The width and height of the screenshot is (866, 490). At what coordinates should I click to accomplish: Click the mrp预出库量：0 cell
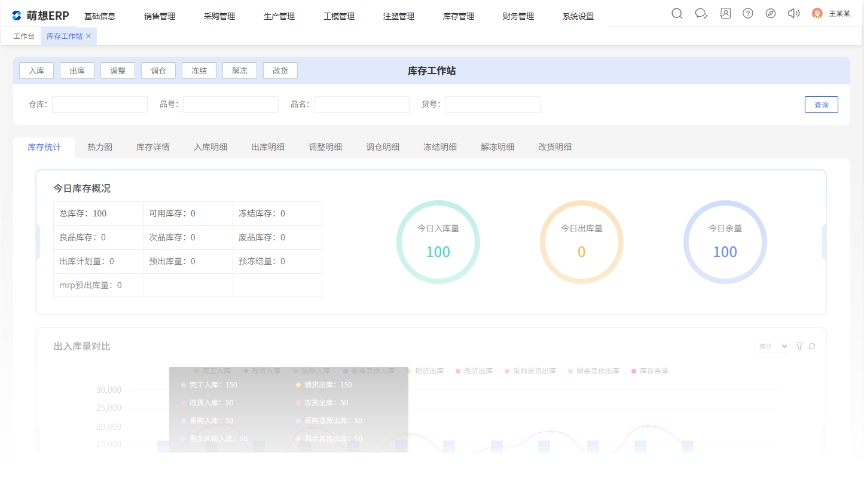pyautogui.click(x=98, y=285)
